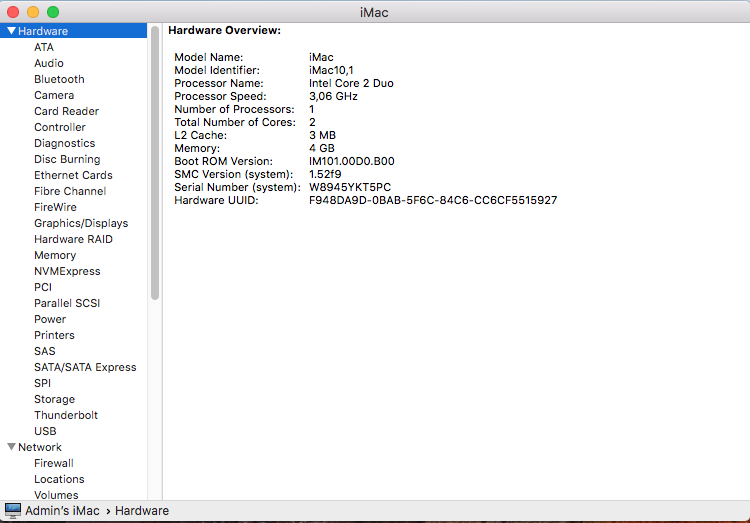This screenshot has width=750, height=523.
Task: Select Firewall under Network
Action: click(x=54, y=463)
